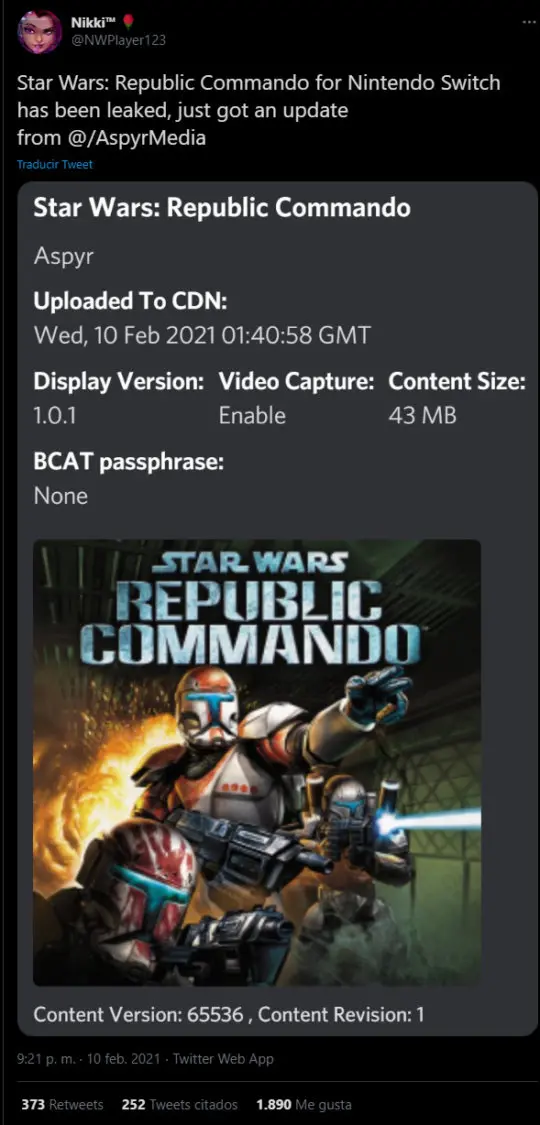The height and width of the screenshot is (1125, 540).
Task: Click the BCAT passphrase None value
Action: coord(61,496)
